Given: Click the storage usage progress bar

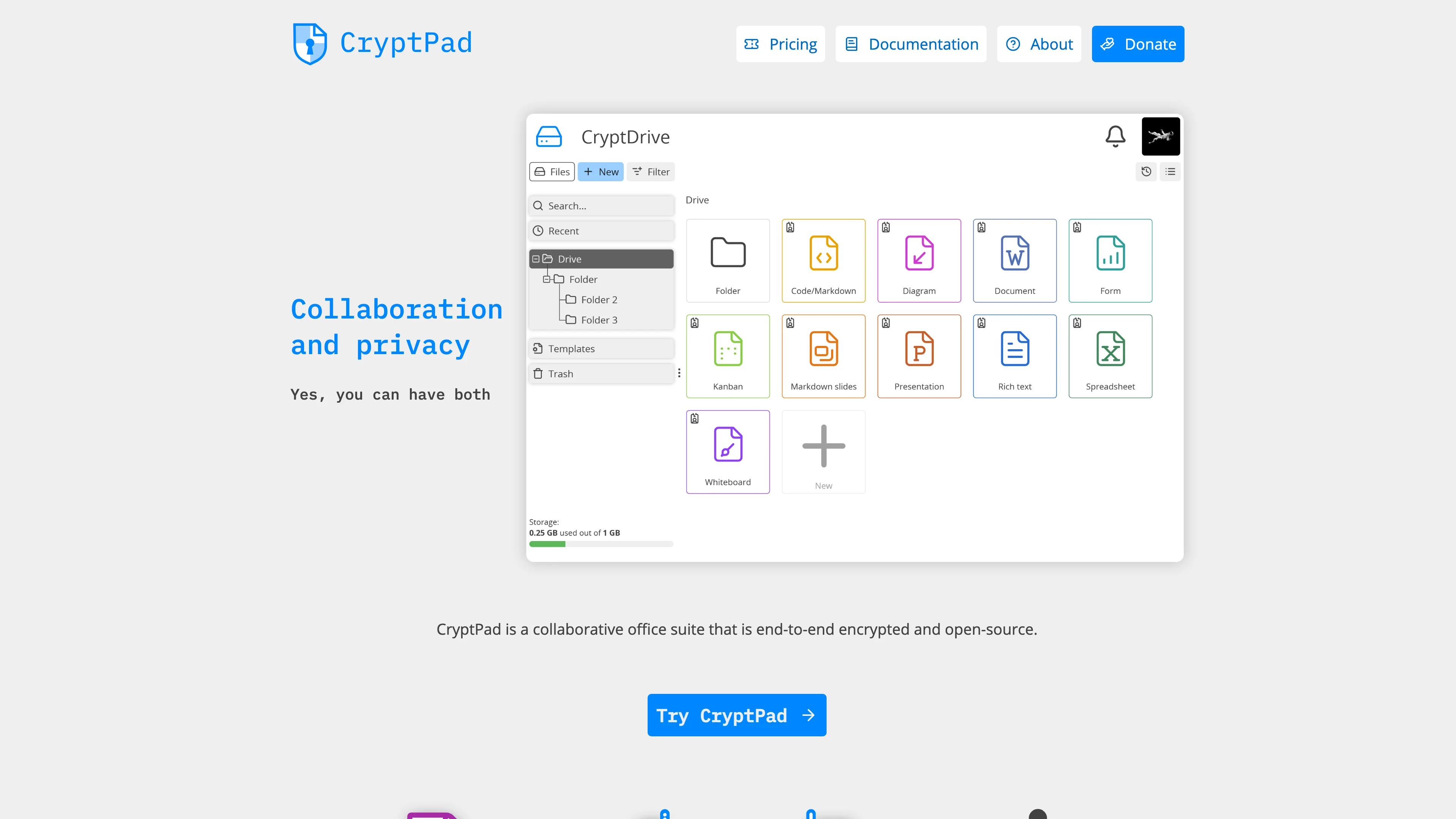Looking at the screenshot, I should [601, 544].
